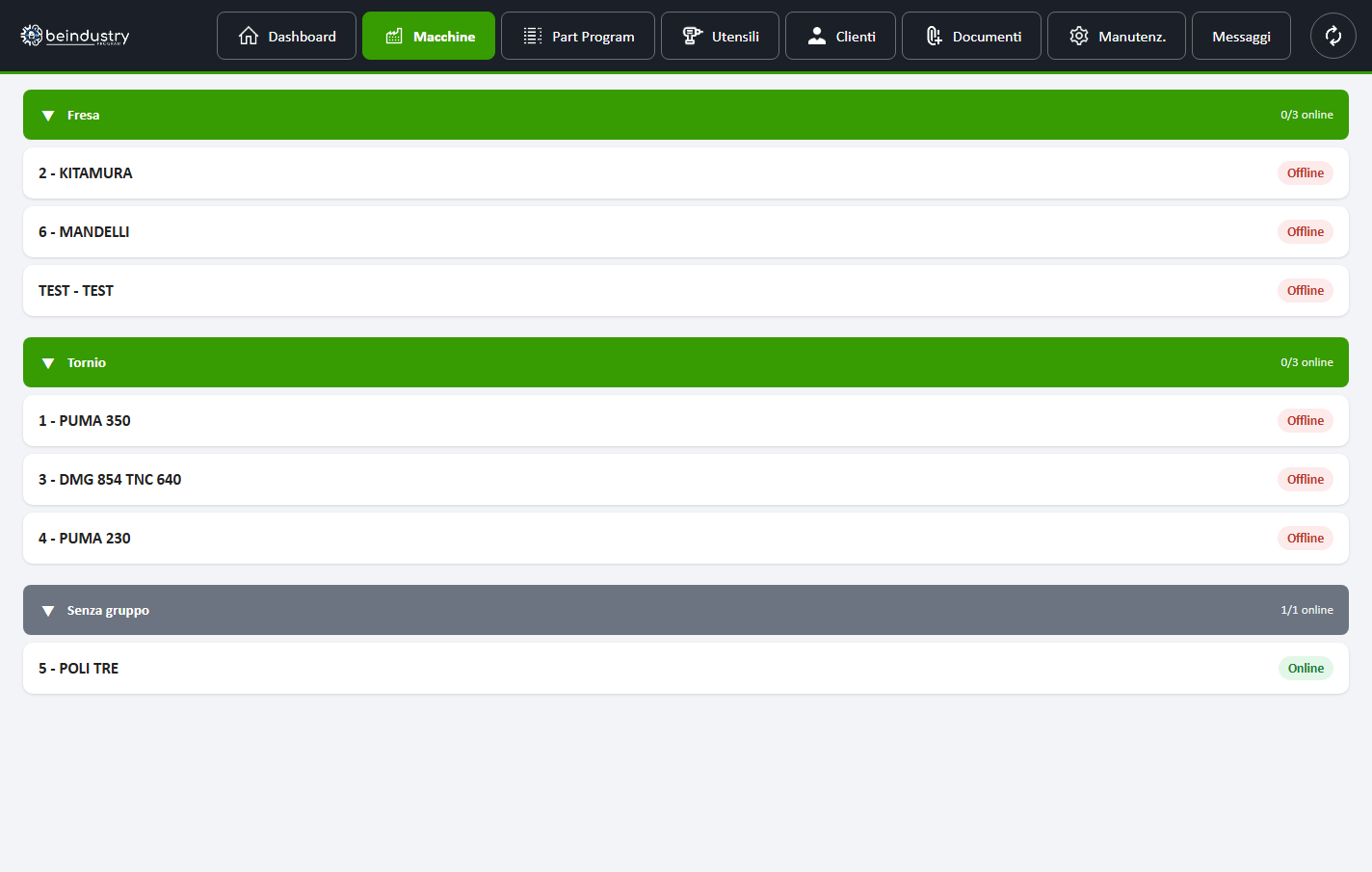
Task: Click Tornio 0/3 online counter
Action: 1306,362
